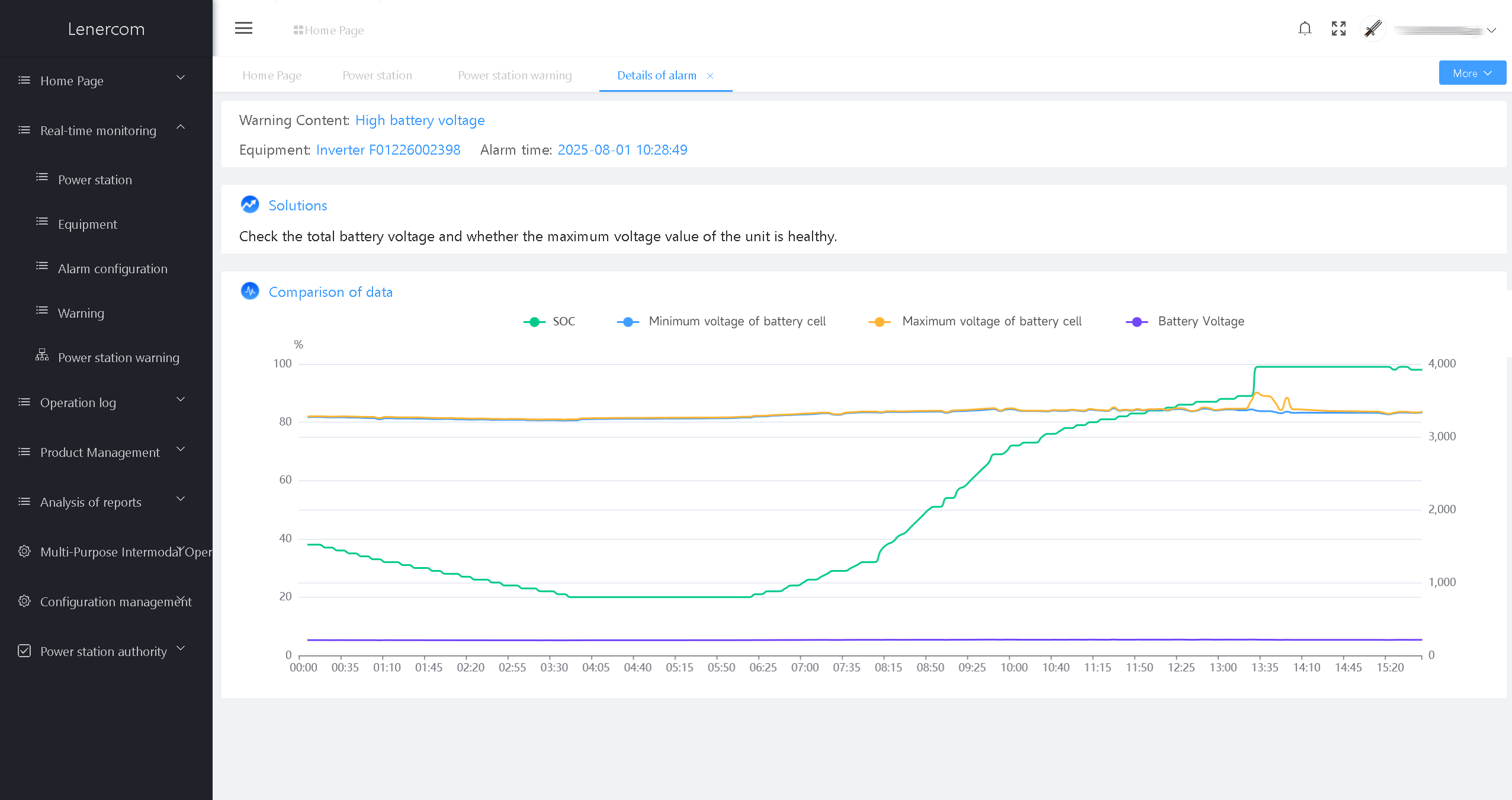Collapse the sidebar via hamburger icon

[243, 28]
